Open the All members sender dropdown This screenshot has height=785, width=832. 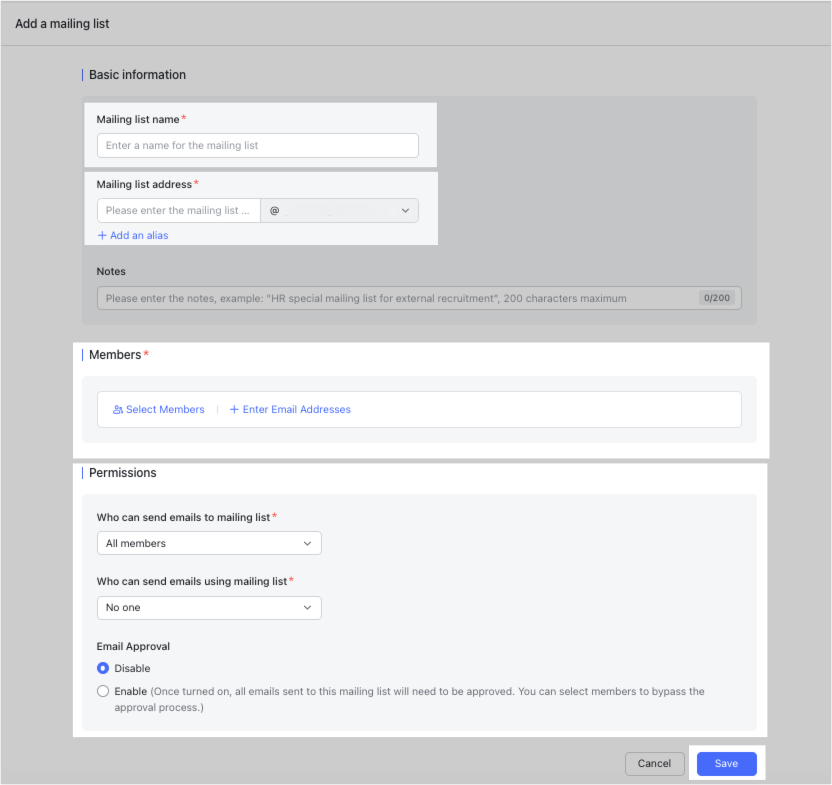tap(208, 543)
